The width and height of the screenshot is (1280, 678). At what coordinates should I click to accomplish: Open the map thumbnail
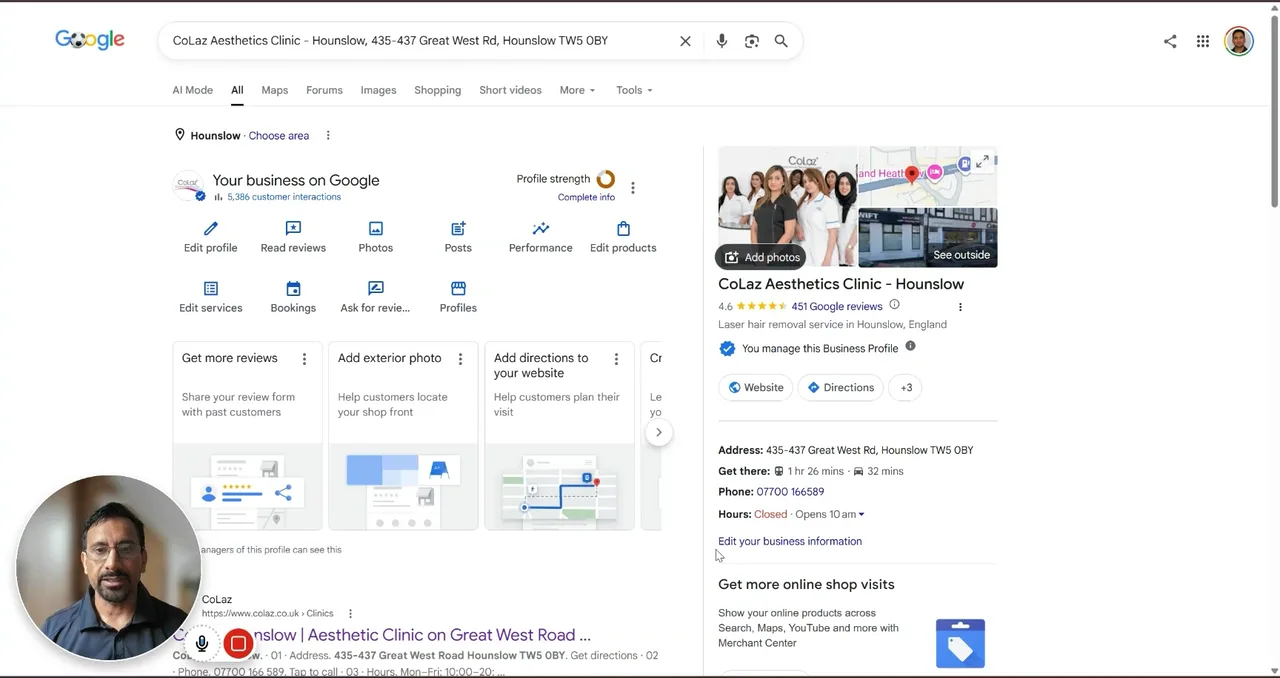(x=928, y=176)
